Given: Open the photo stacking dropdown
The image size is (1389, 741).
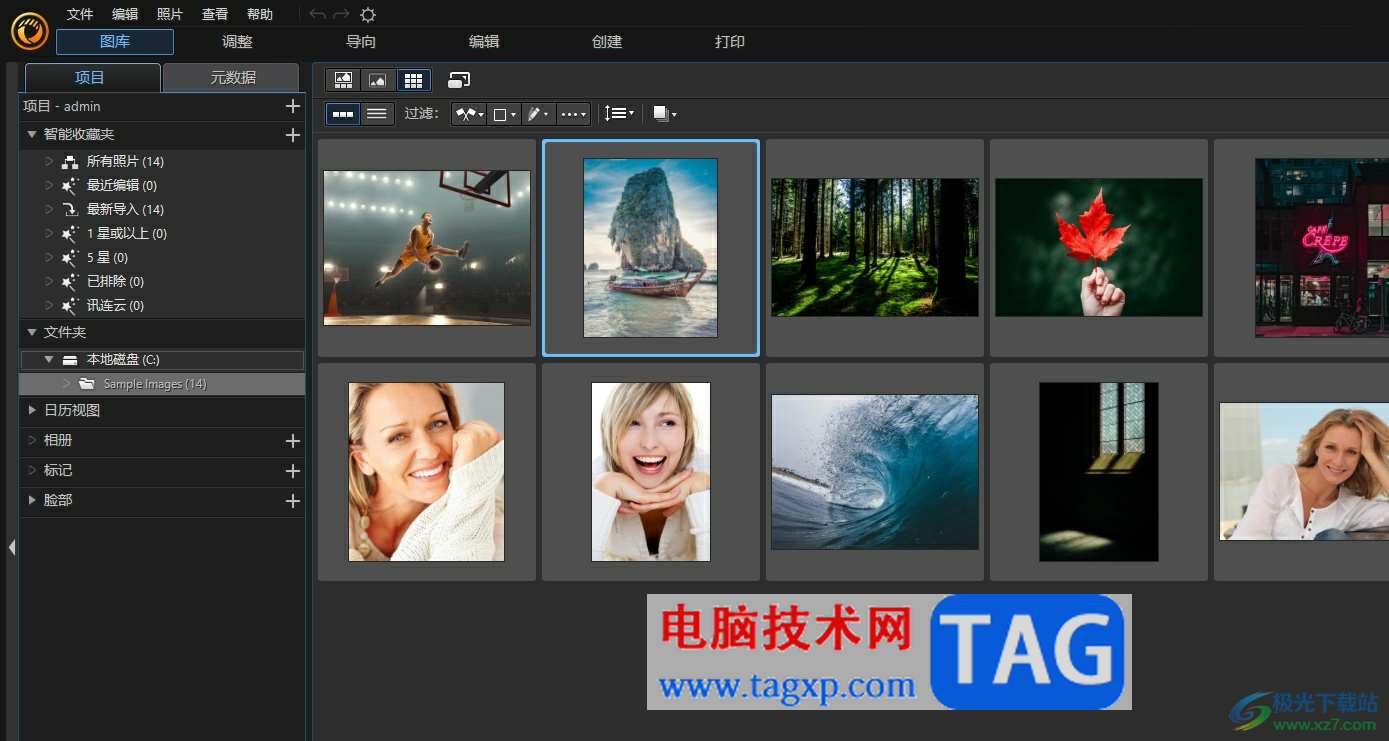Looking at the screenshot, I should pyautogui.click(x=665, y=114).
